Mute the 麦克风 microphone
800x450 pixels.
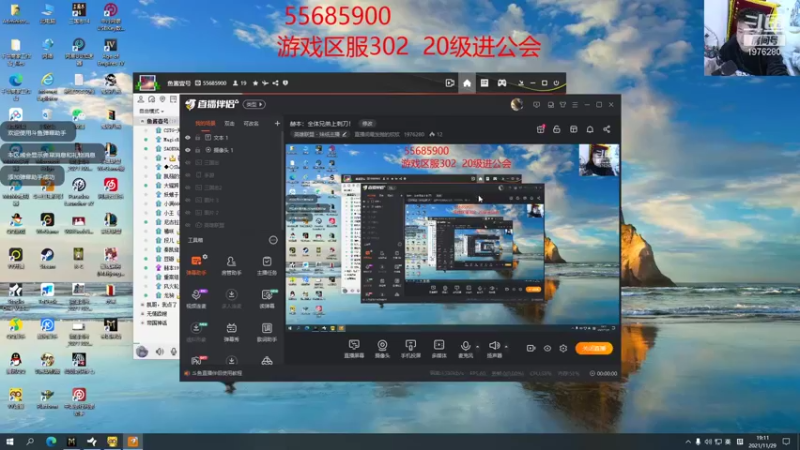pyautogui.click(x=465, y=348)
